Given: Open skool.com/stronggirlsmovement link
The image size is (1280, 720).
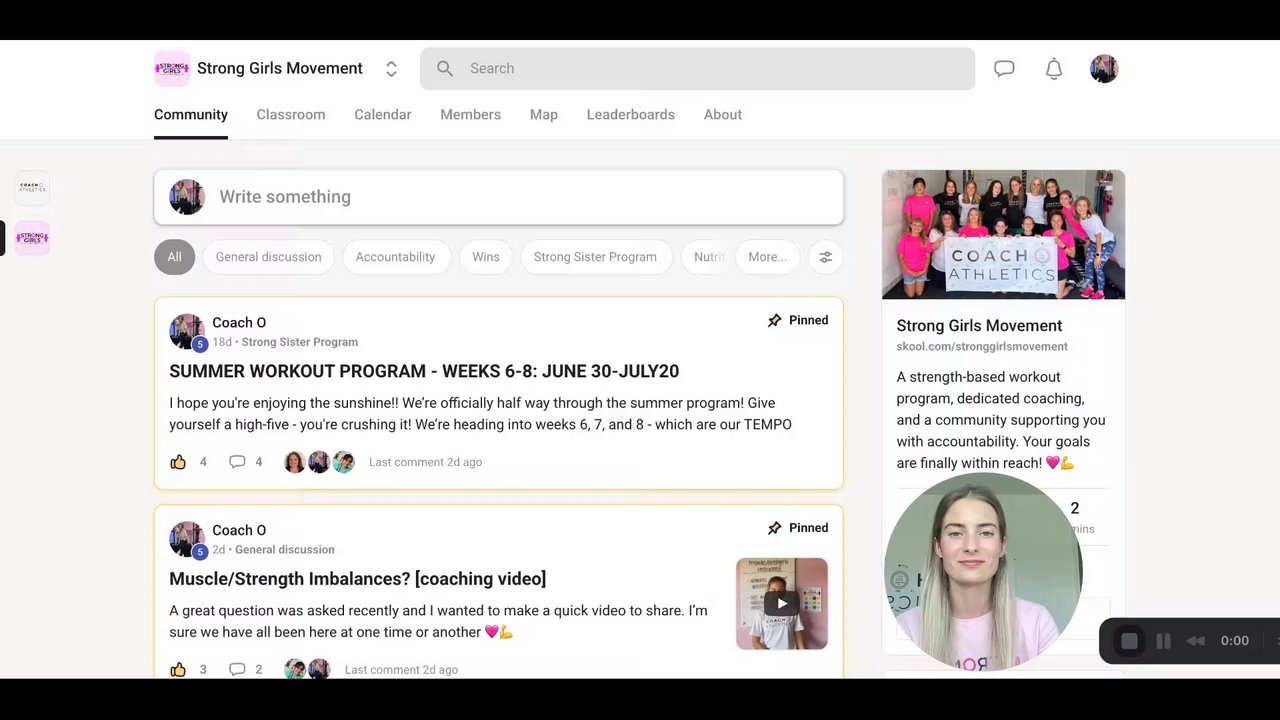Looking at the screenshot, I should tap(982, 347).
